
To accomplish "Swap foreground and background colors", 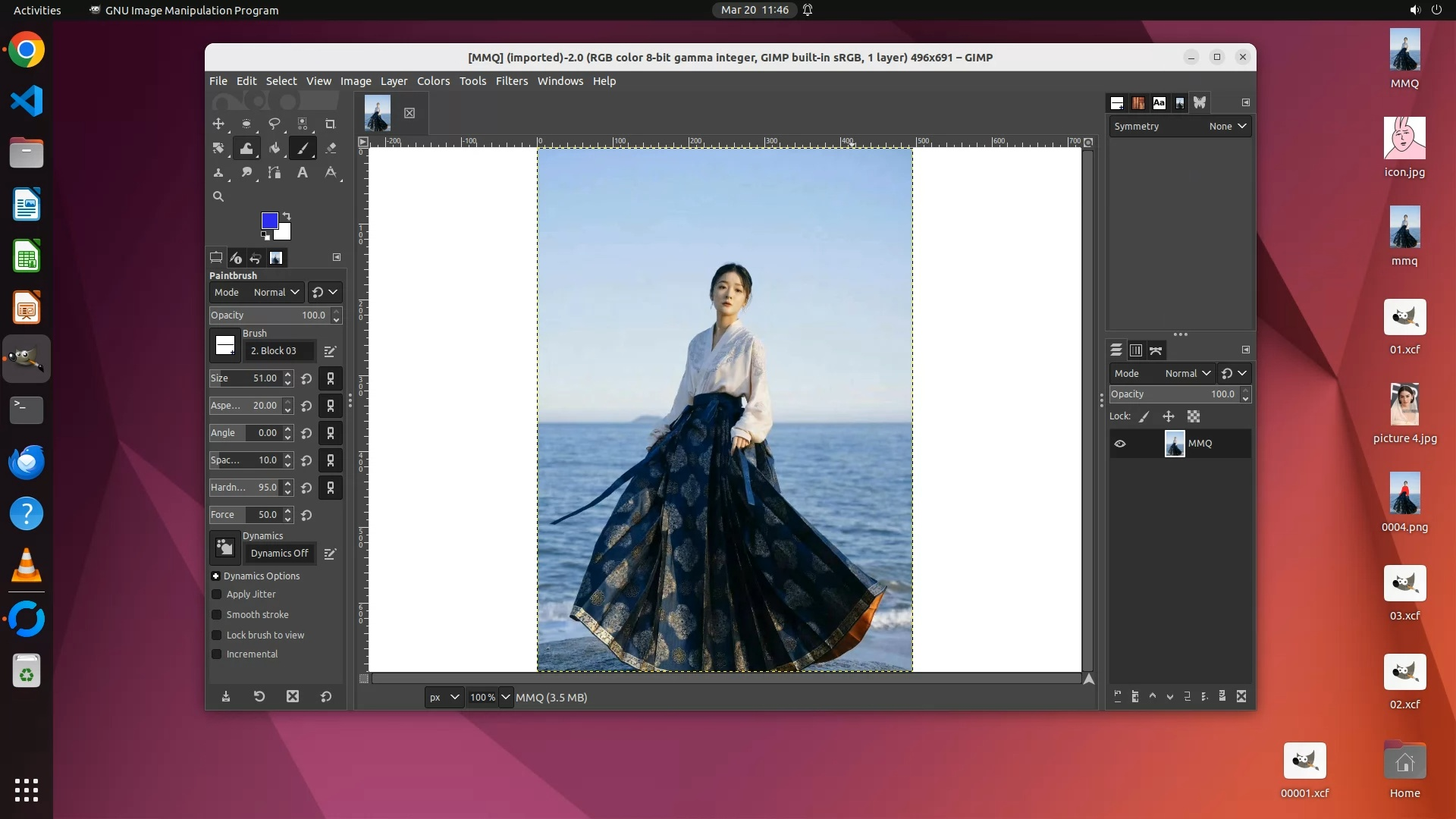I will point(287,216).
